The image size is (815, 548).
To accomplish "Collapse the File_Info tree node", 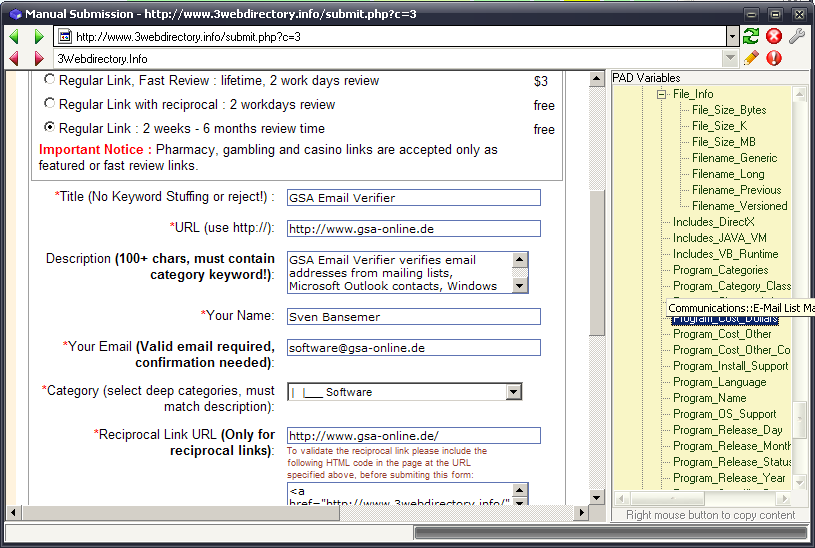I will (662, 94).
